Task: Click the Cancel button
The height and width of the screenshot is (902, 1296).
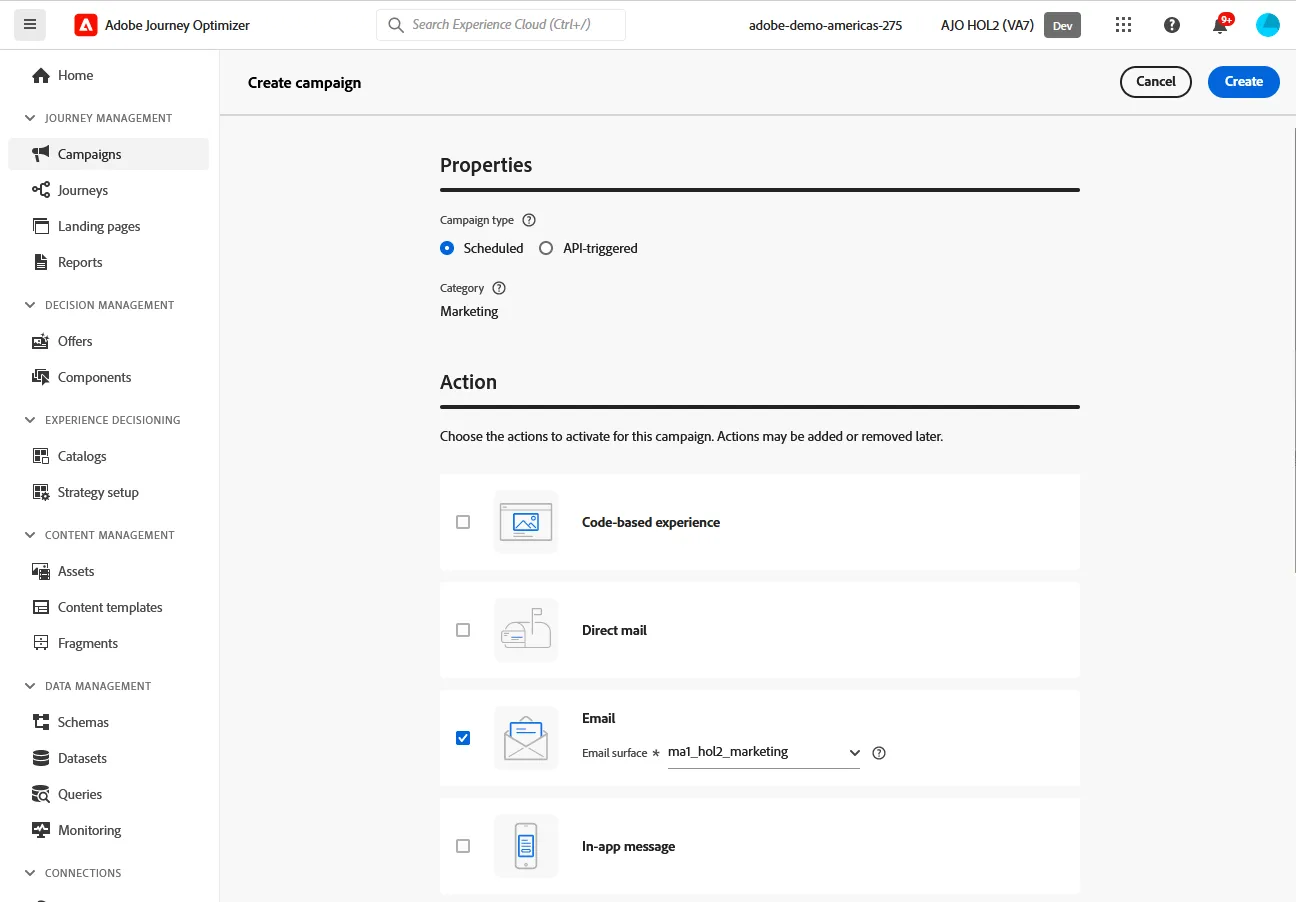Action: click(x=1156, y=81)
